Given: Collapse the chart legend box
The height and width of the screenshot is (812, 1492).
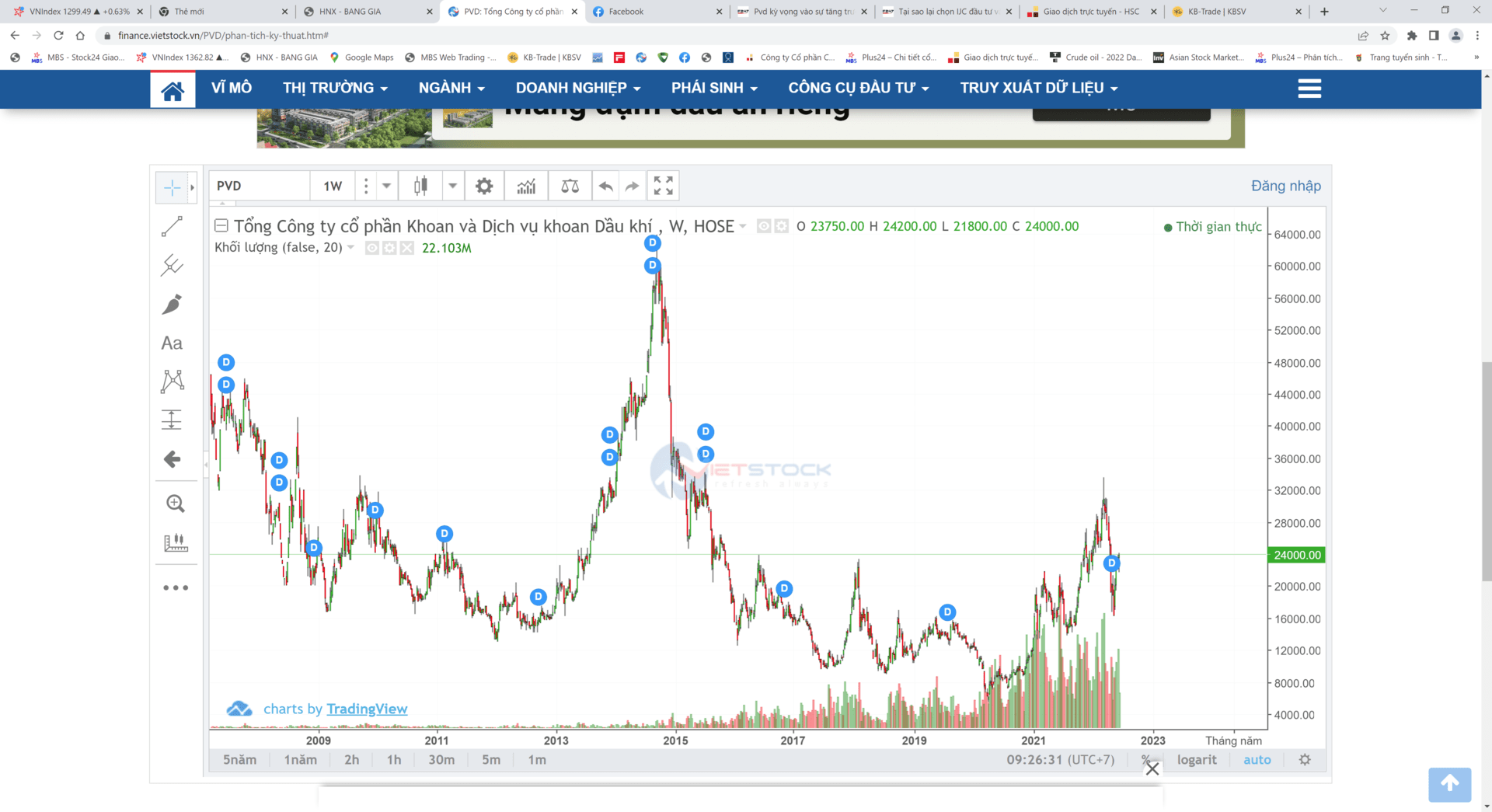Looking at the screenshot, I should pyautogui.click(x=221, y=225).
